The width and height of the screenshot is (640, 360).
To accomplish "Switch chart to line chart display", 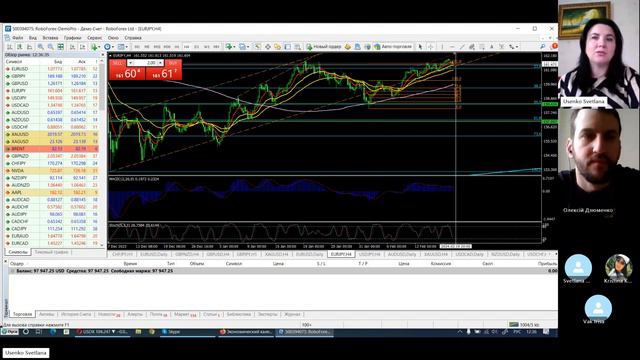I will [x=29, y=47].
